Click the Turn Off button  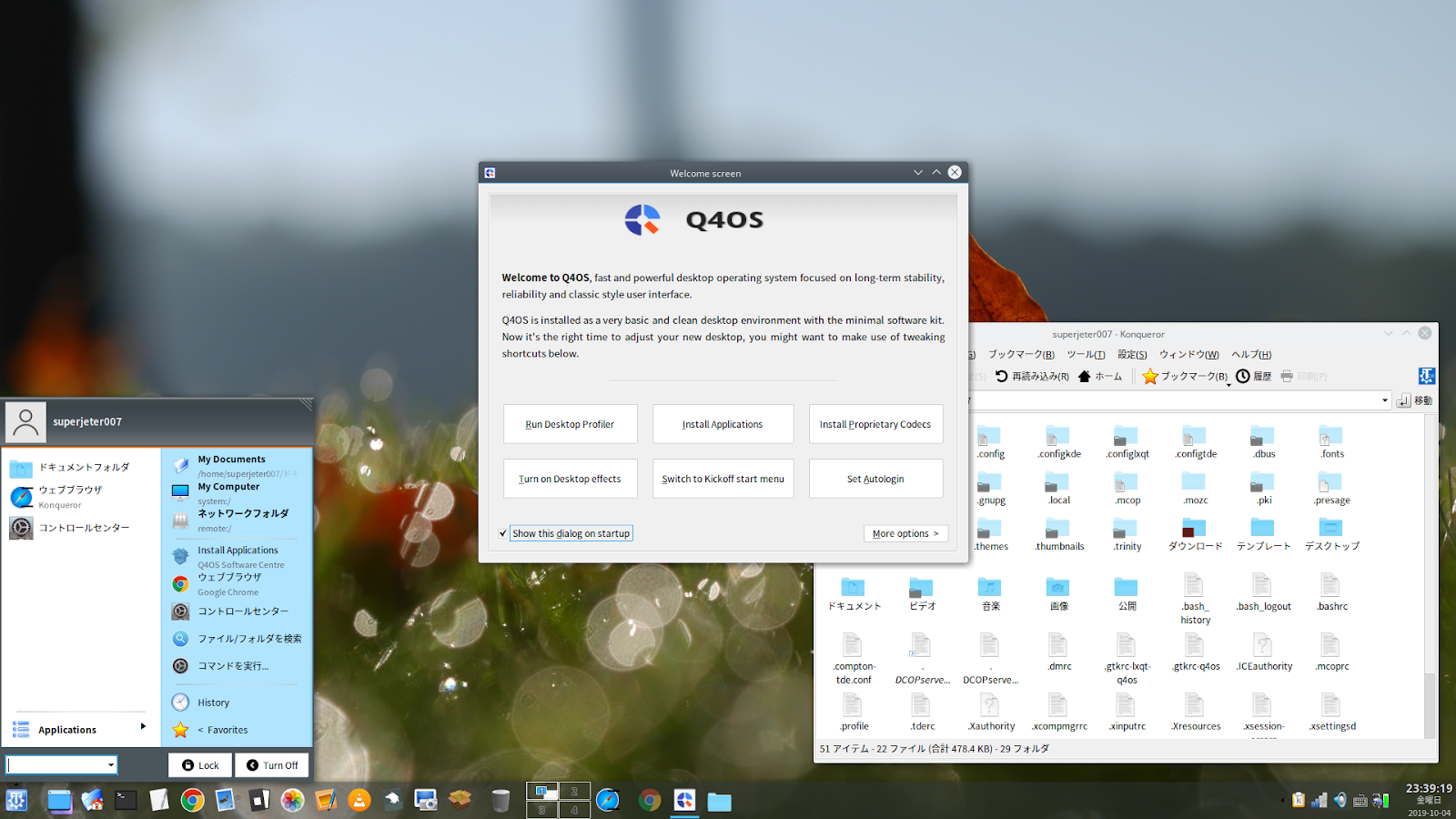point(272,765)
